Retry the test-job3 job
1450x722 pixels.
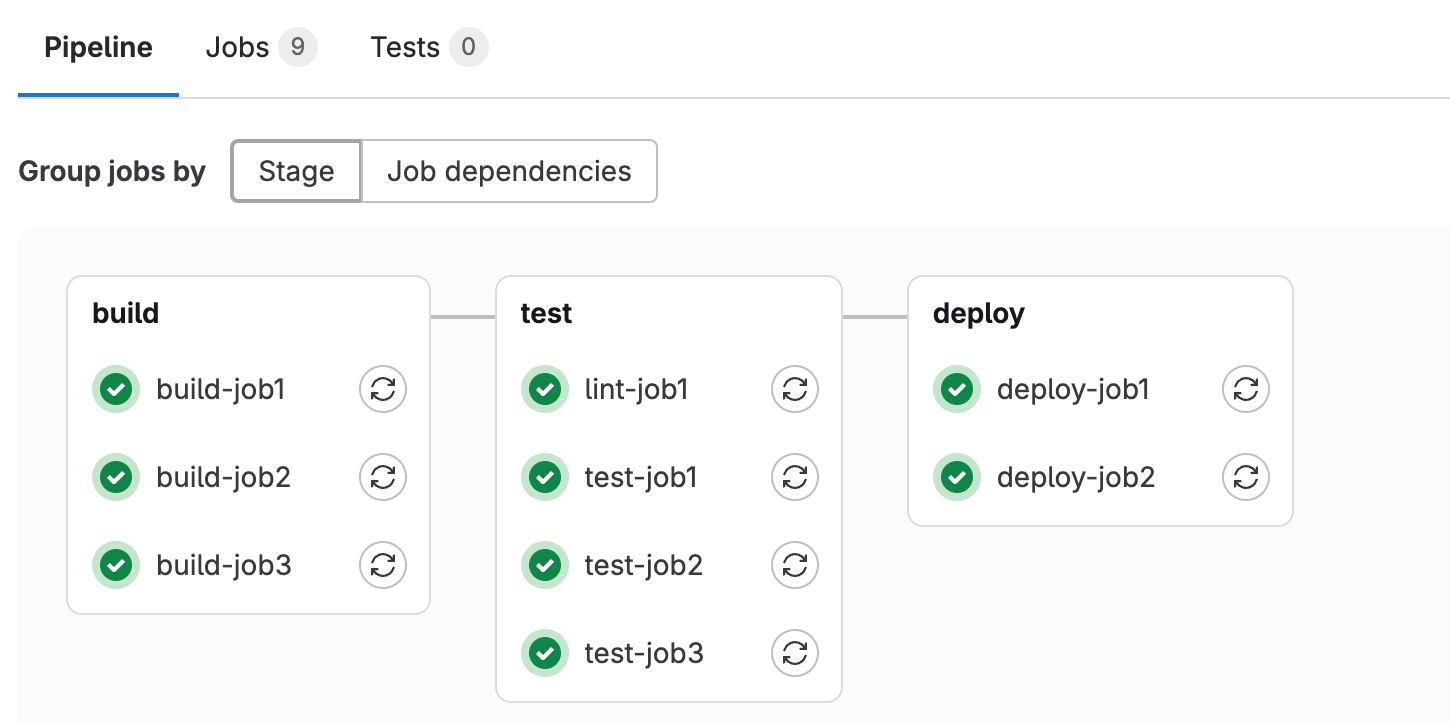click(794, 653)
